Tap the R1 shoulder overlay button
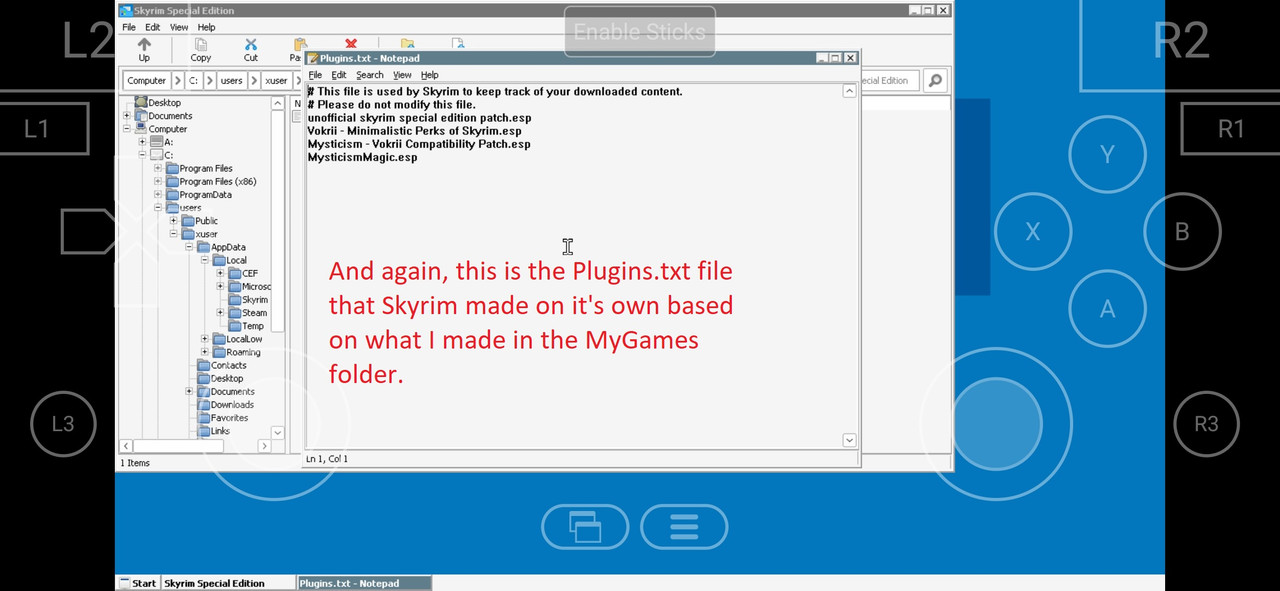 (x=1230, y=128)
